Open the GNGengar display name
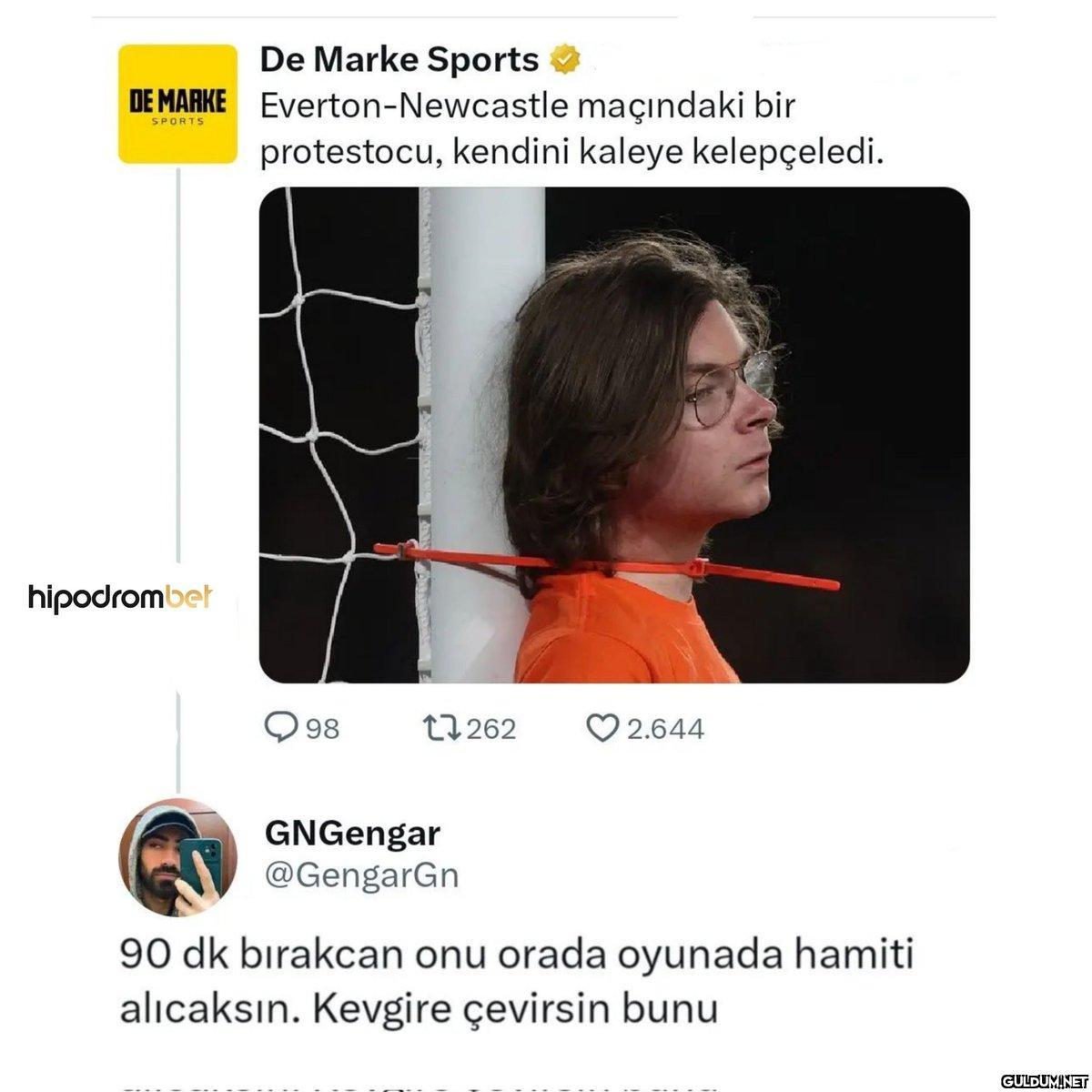 (353, 833)
